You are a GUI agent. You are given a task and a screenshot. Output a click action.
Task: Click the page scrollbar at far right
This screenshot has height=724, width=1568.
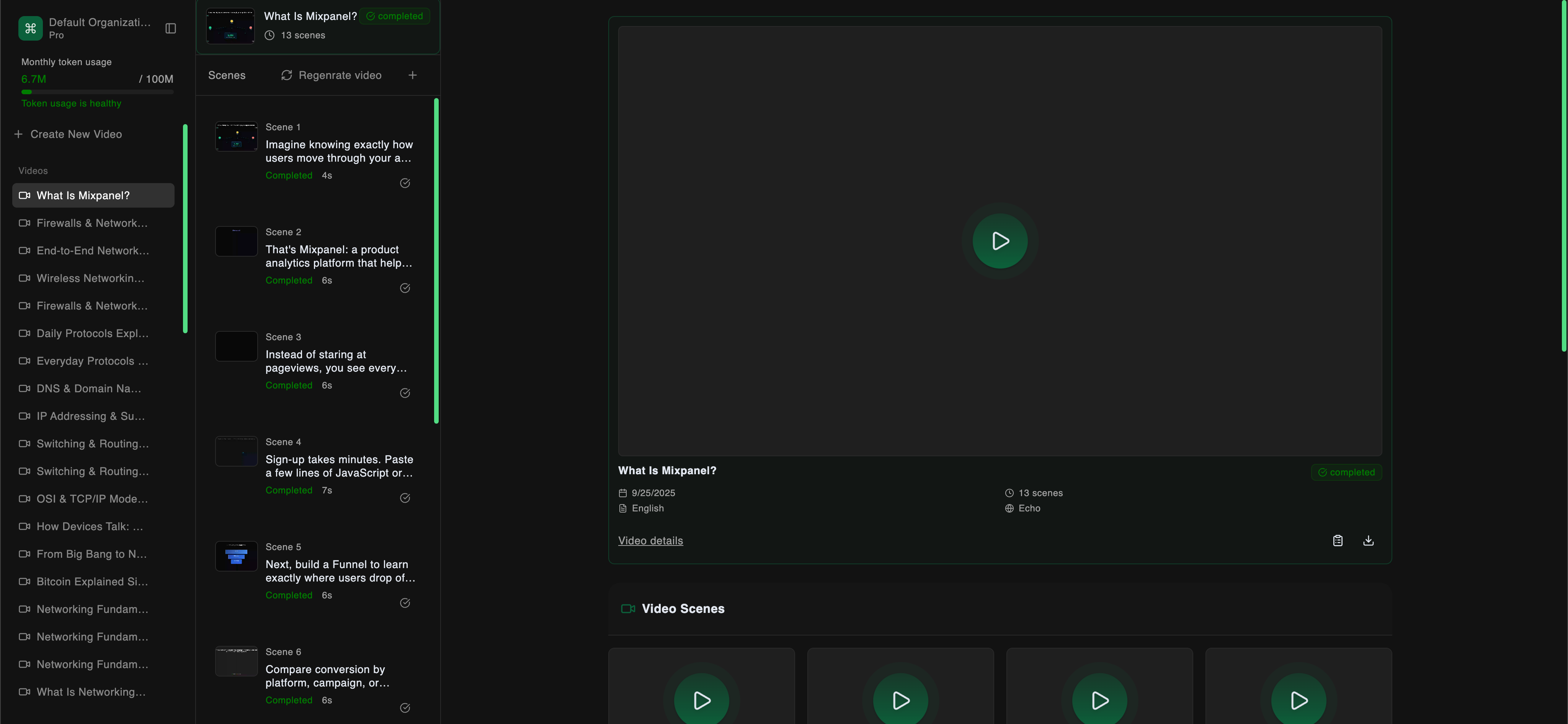(1564, 177)
